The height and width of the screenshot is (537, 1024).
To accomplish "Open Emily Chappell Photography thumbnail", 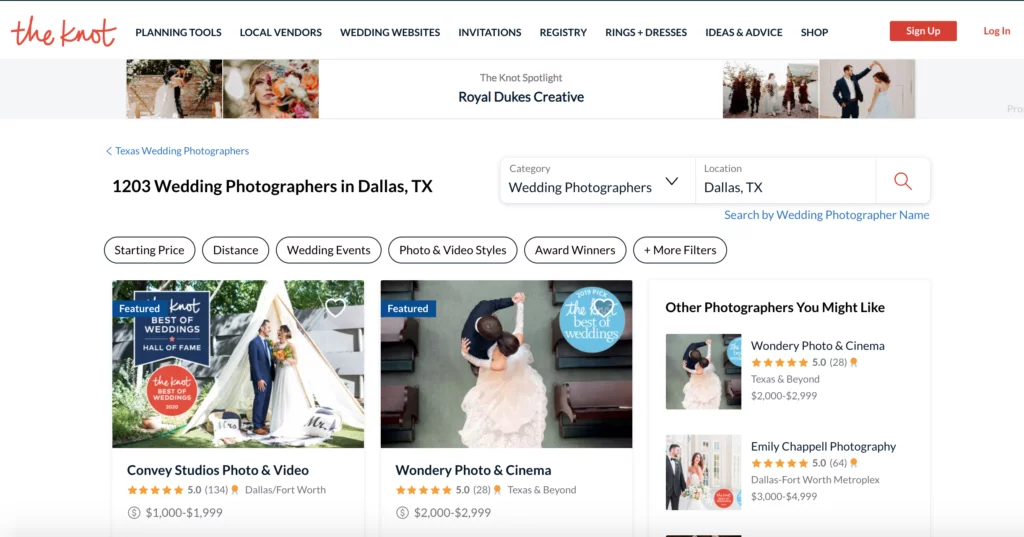I will [x=703, y=472].
